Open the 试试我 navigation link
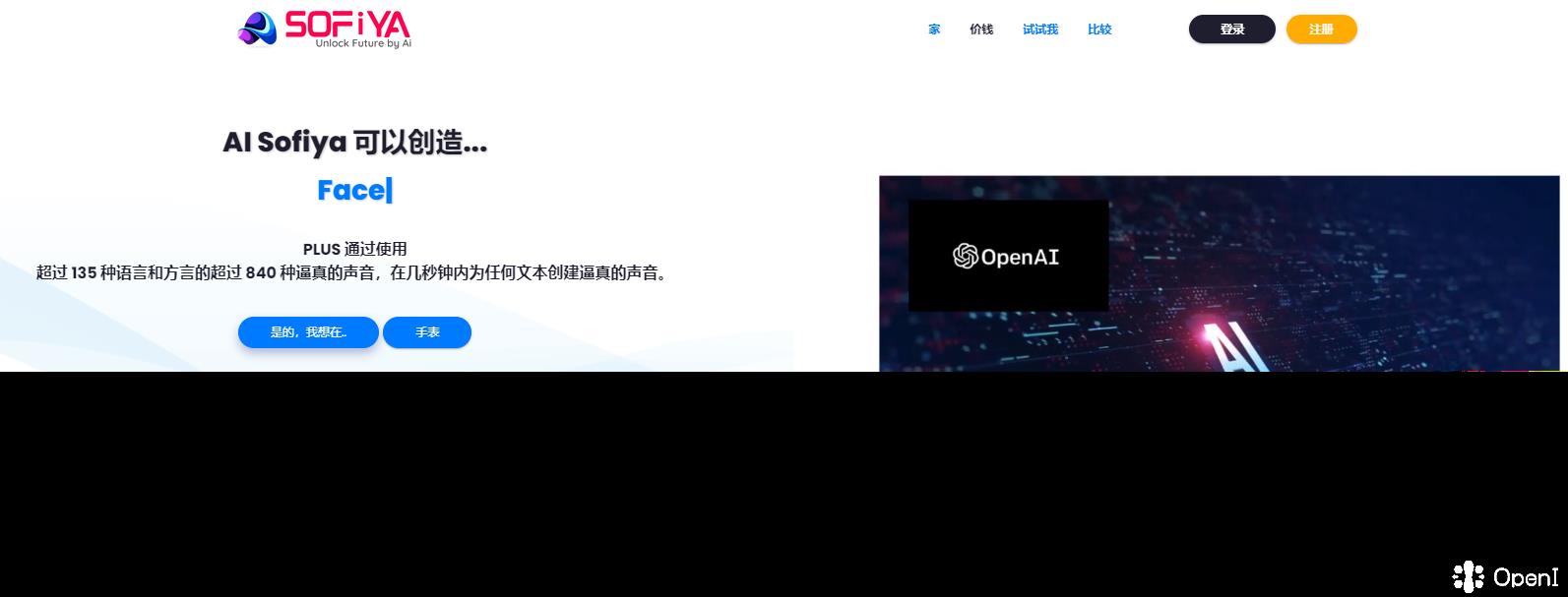Viewport: 1568px width, 597px height. pos(1040,30)
